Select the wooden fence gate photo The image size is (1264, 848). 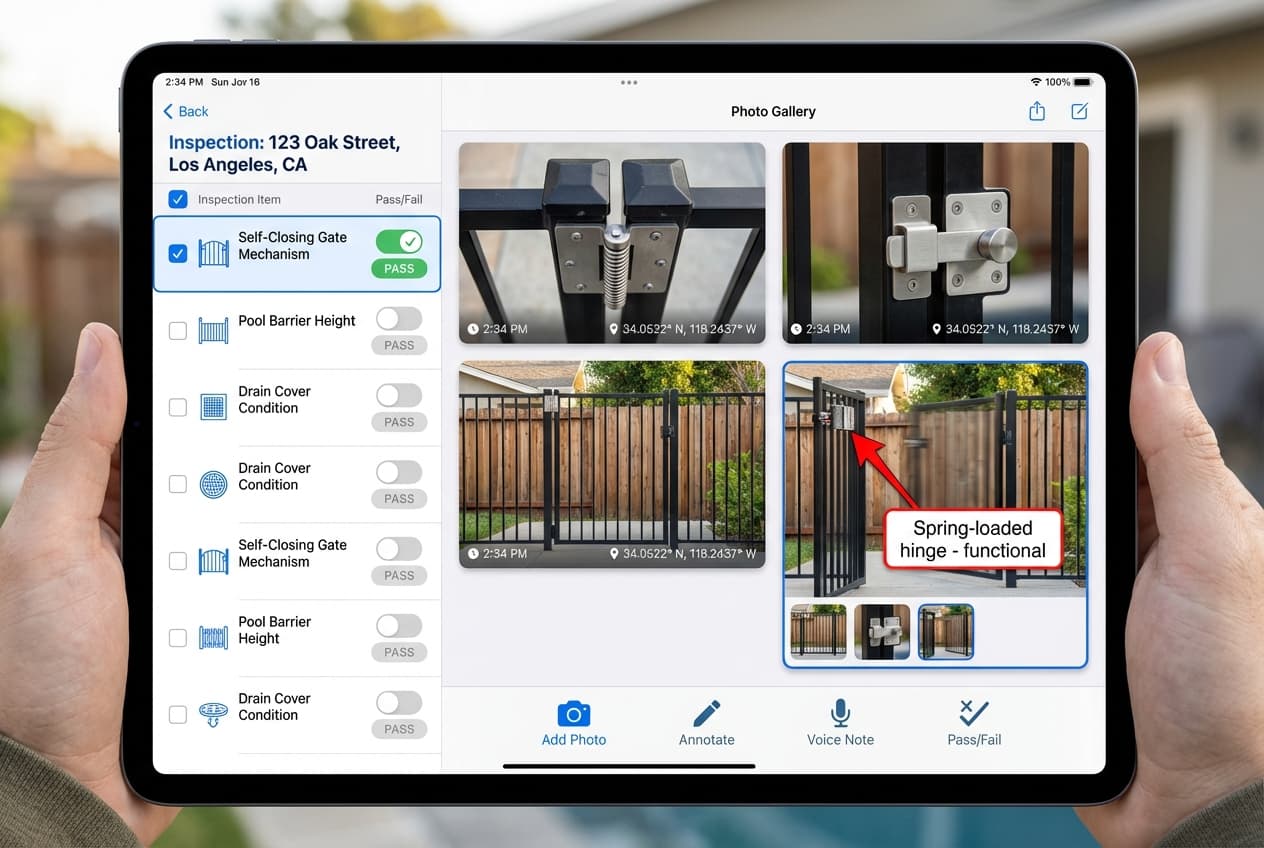(611, 463)
